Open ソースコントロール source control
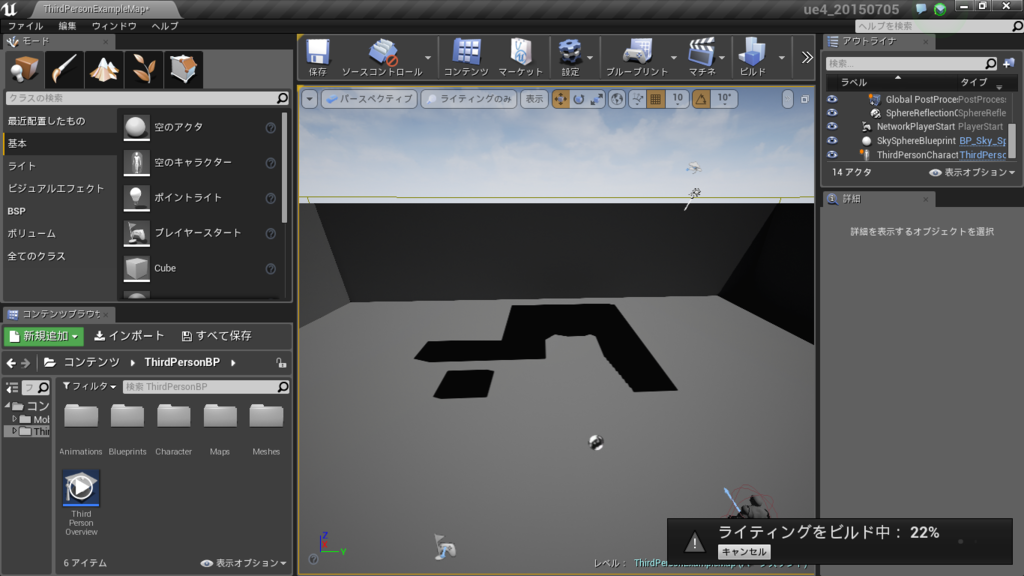Screen dimensions: 1024x576 [382, 57]
